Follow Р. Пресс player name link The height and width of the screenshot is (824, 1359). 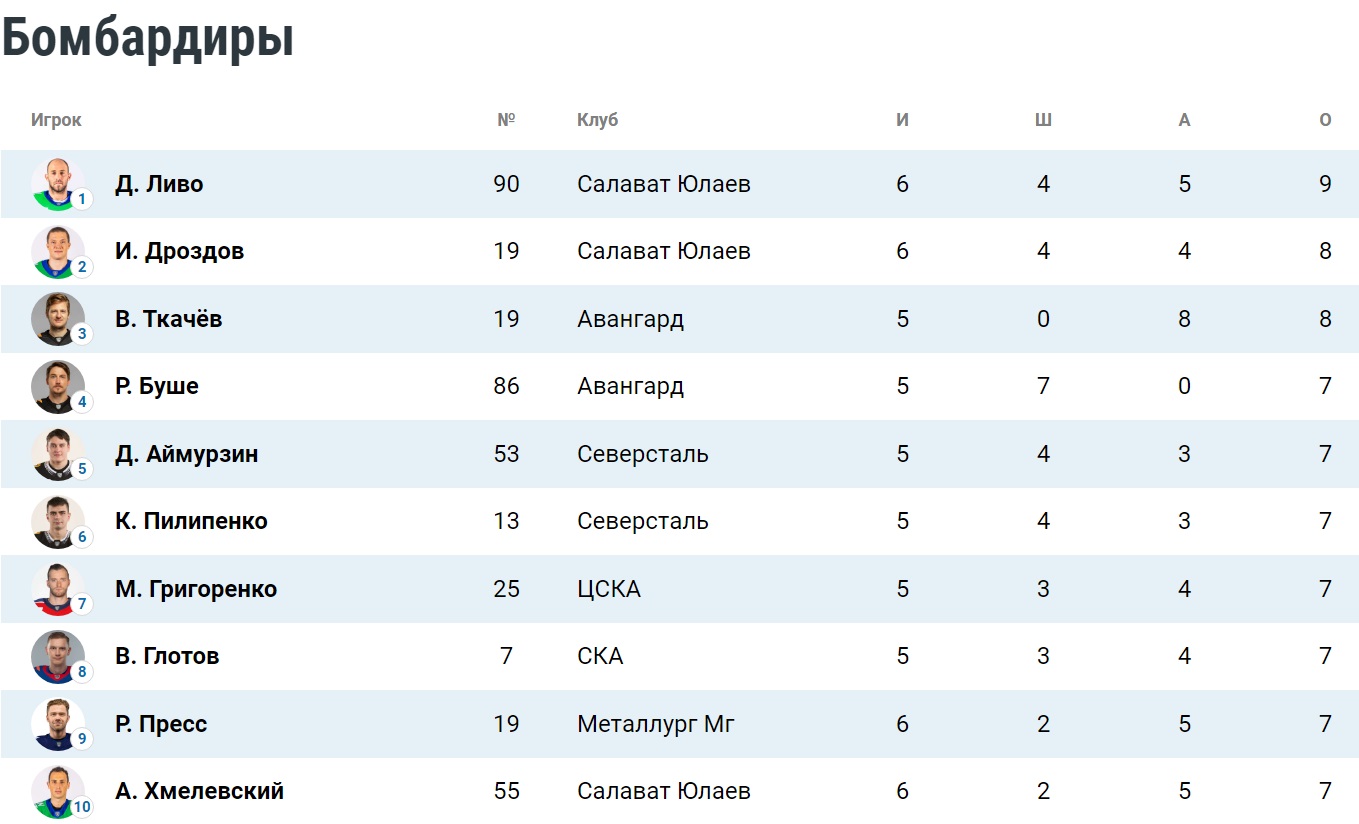pos(161,724)
